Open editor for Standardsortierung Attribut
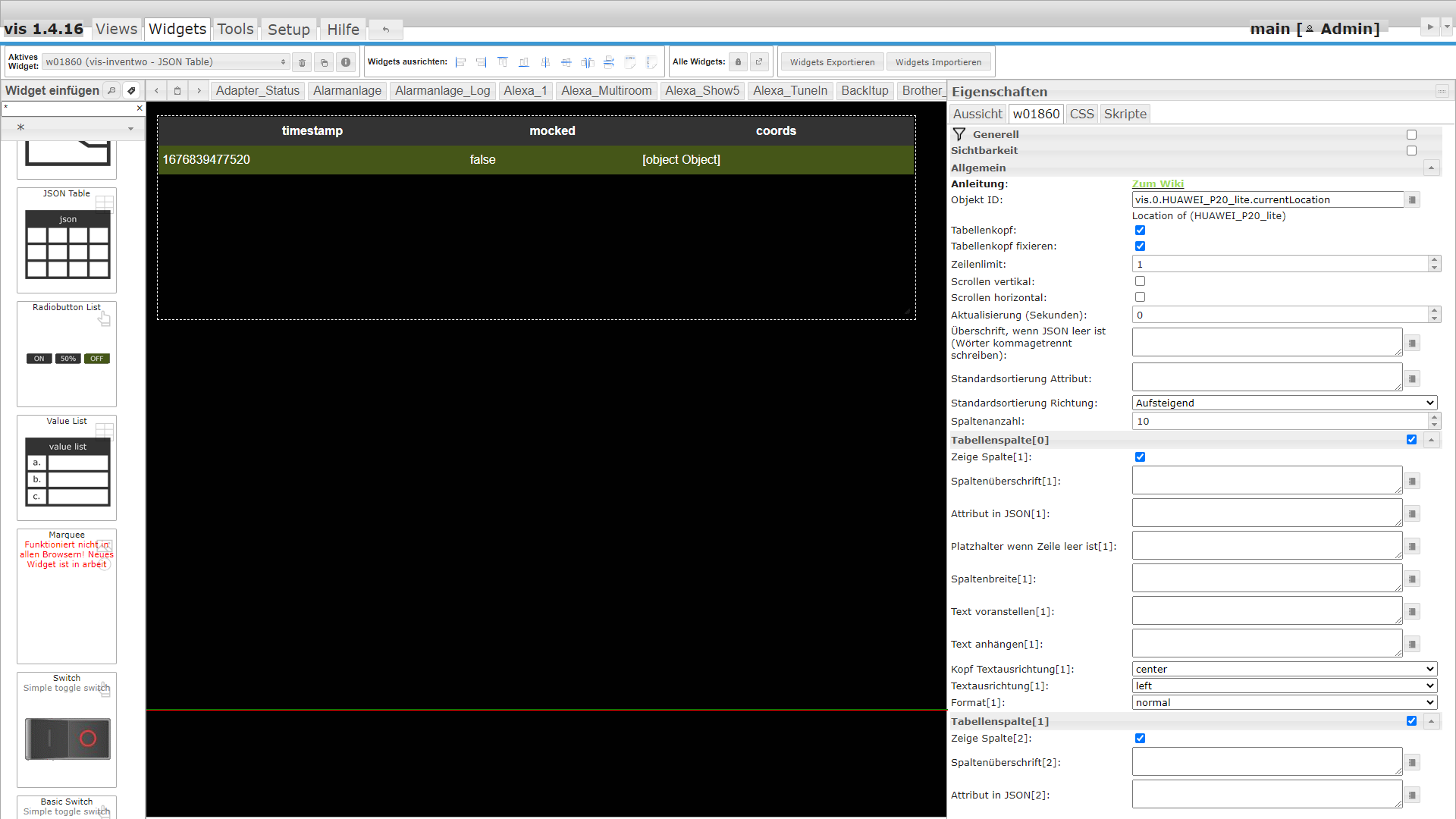The height and width of the screenshot is (819, 1456). tap(1412, 379)
